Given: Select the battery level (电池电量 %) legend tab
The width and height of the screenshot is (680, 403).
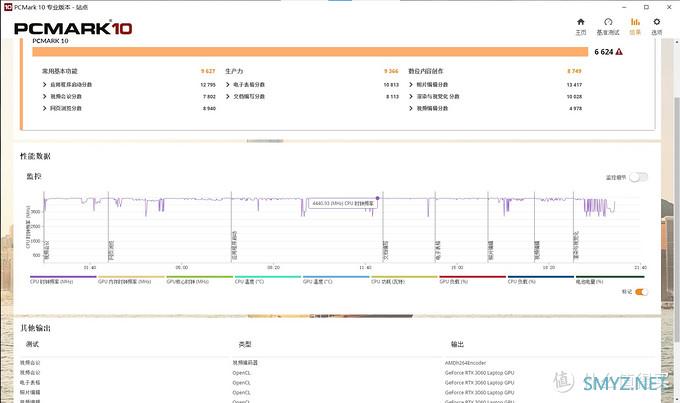Looking at the screenshot, I should pyautogui.click(x=610, y=280).
